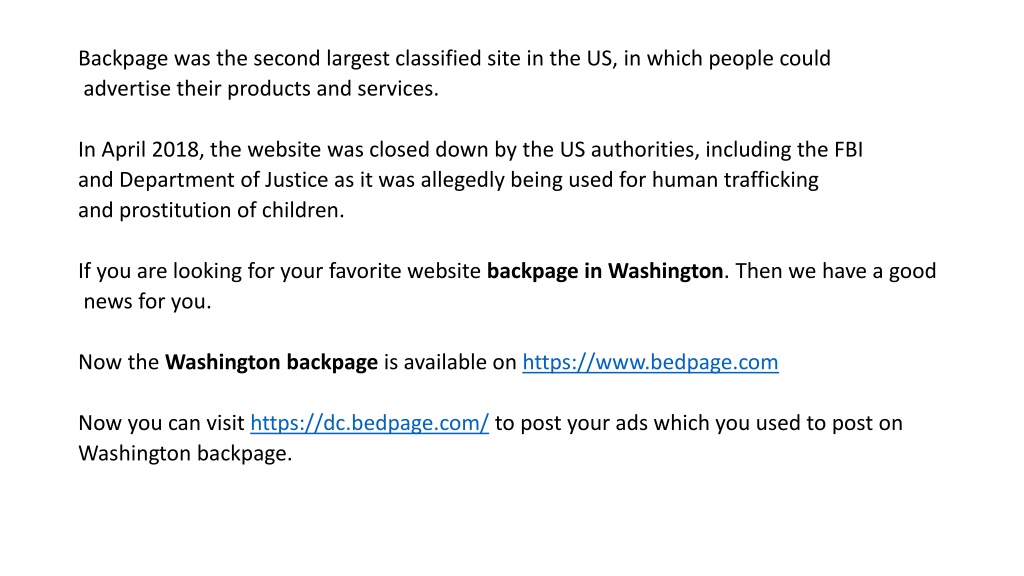Click 'Now you can visit' text
1024x576 pixels.
pos(161,423)
